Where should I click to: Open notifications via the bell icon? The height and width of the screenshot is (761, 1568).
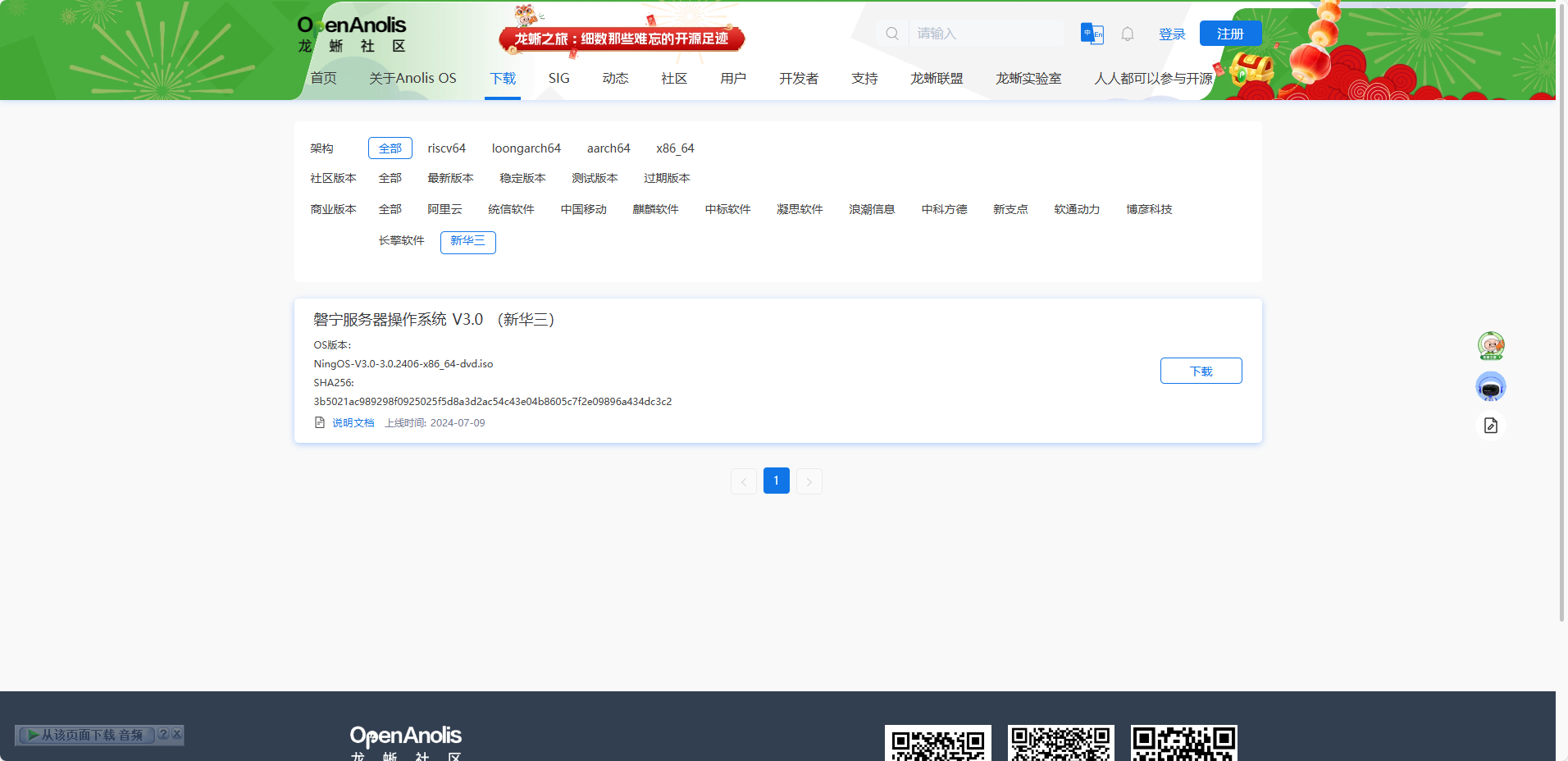(1128, 34)
